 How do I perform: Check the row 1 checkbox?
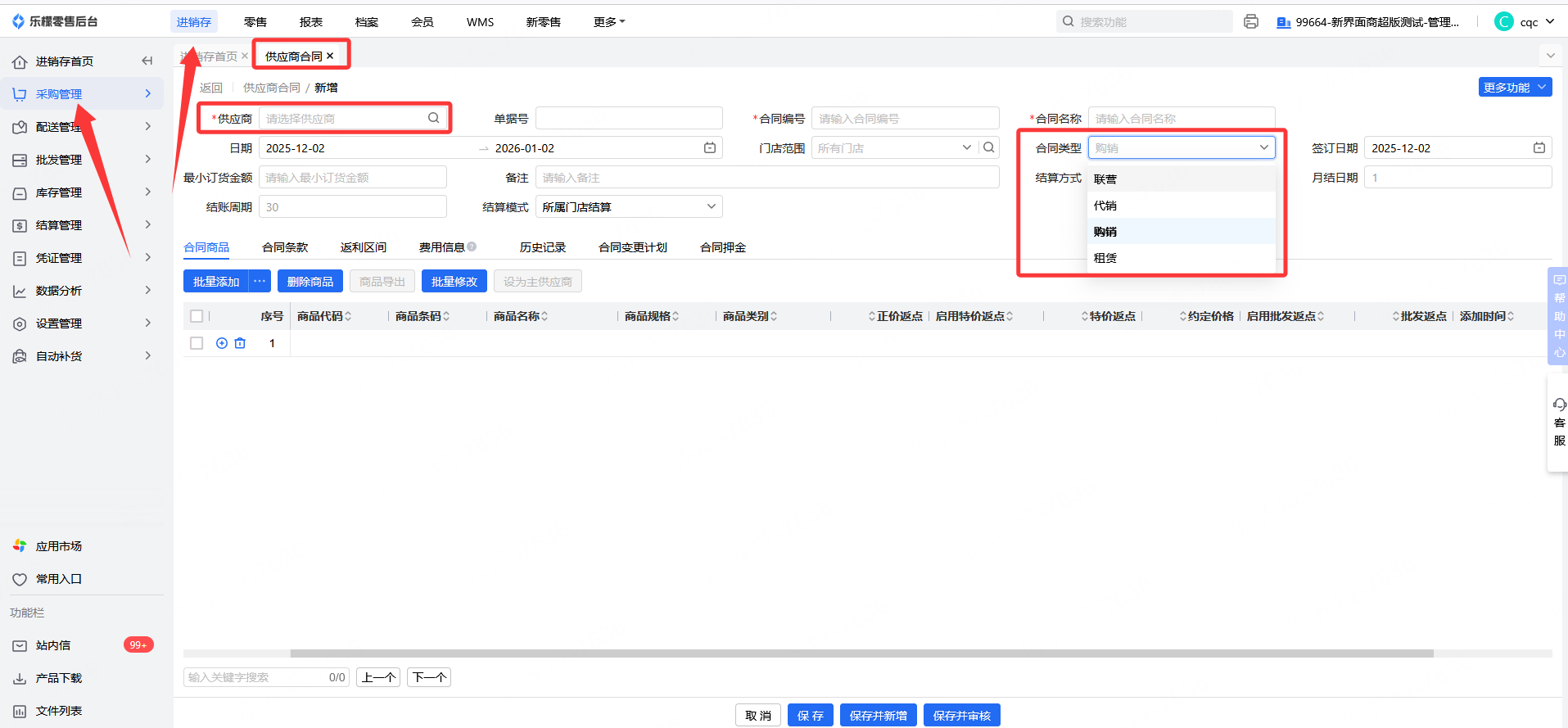(197, 343)
